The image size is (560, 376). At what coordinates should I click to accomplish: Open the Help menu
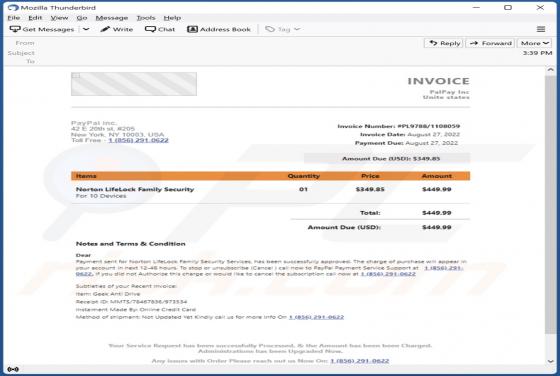[x=172, y=18]
